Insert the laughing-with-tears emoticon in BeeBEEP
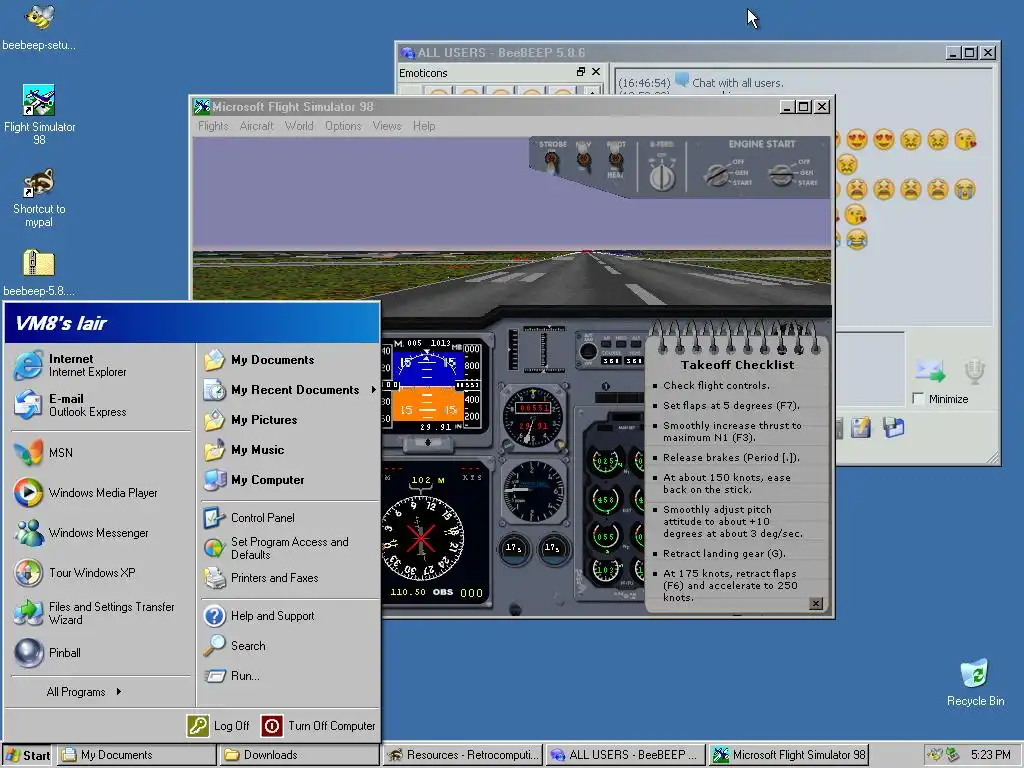Screen dimensions: 1024x768 (x=857, y=239)
